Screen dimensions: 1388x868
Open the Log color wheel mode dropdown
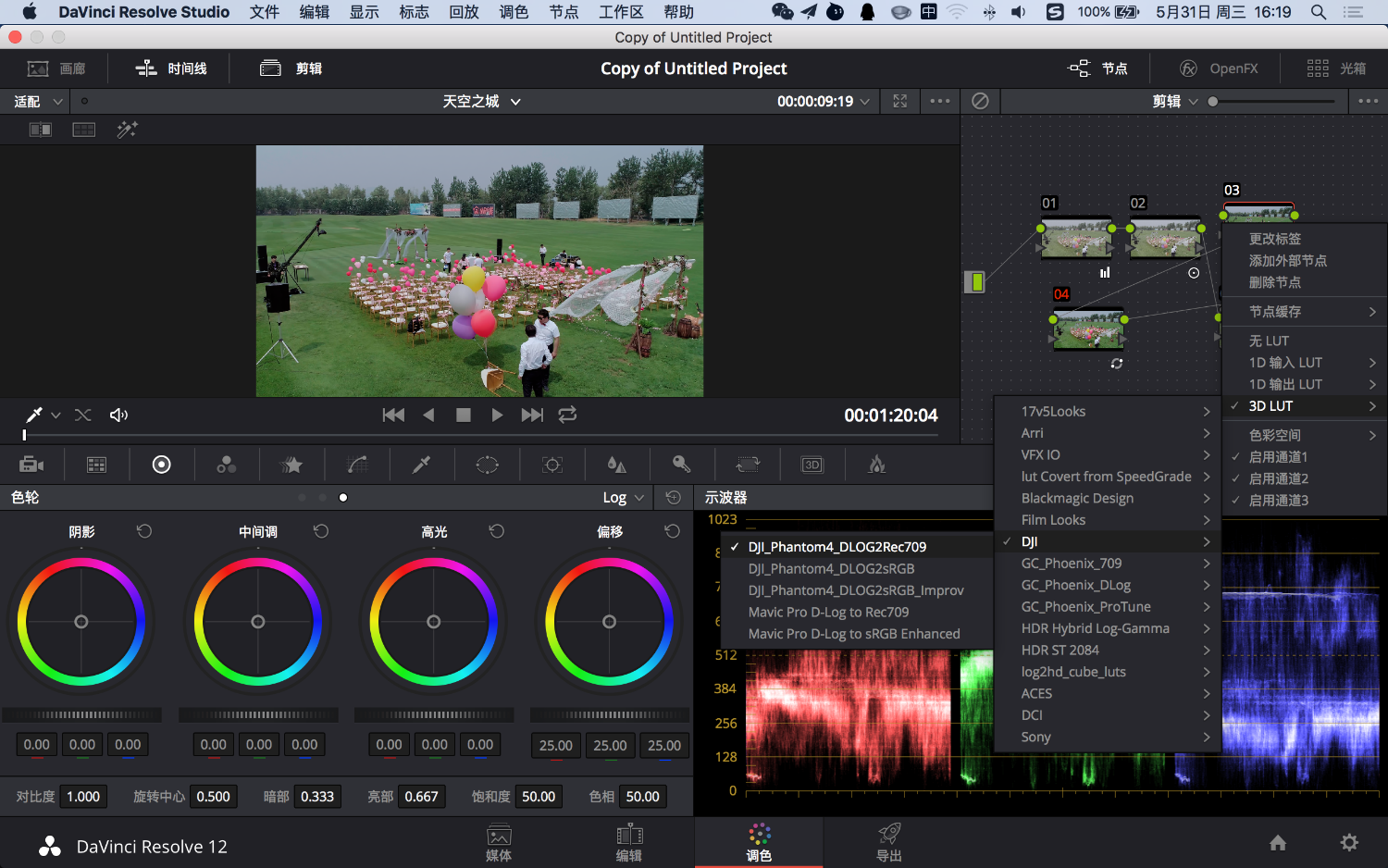(x=624, y=497)
